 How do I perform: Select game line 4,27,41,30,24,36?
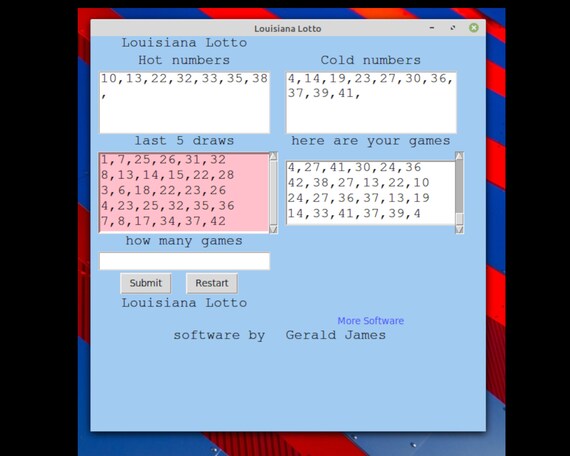click(x=354, y=167)
